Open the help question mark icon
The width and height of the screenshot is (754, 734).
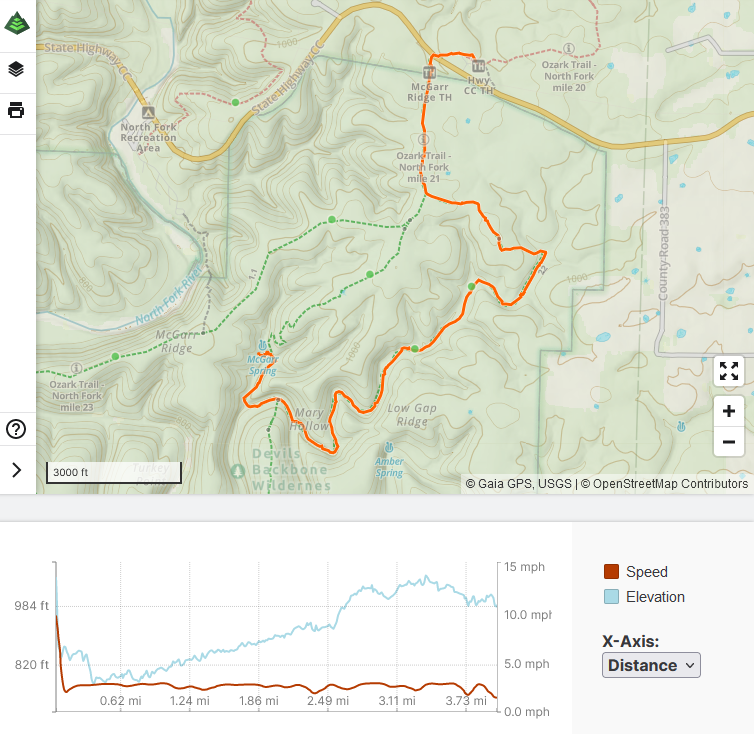point(17,430)
